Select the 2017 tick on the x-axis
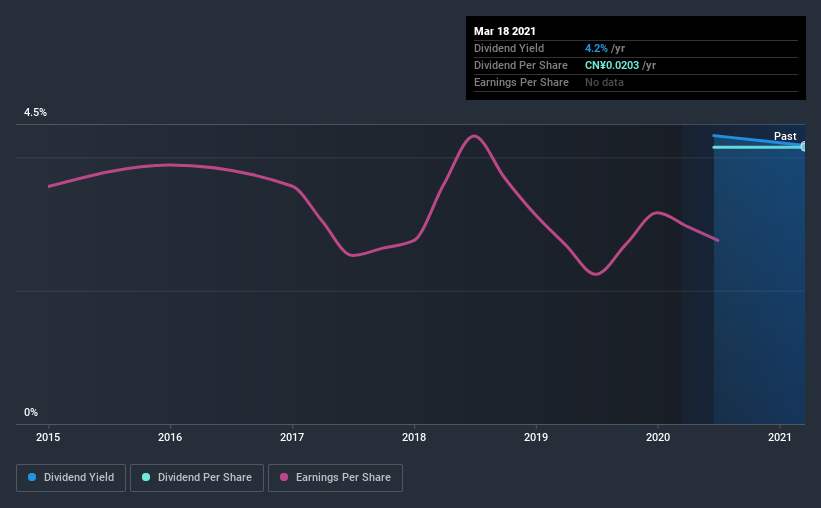Screen dimensions: 821x508 coord(292,437)
